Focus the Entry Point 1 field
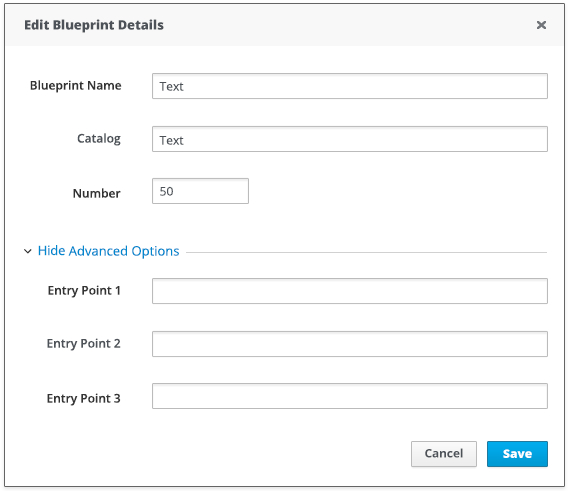Screen dimensions: 569x491 (350, 291)
